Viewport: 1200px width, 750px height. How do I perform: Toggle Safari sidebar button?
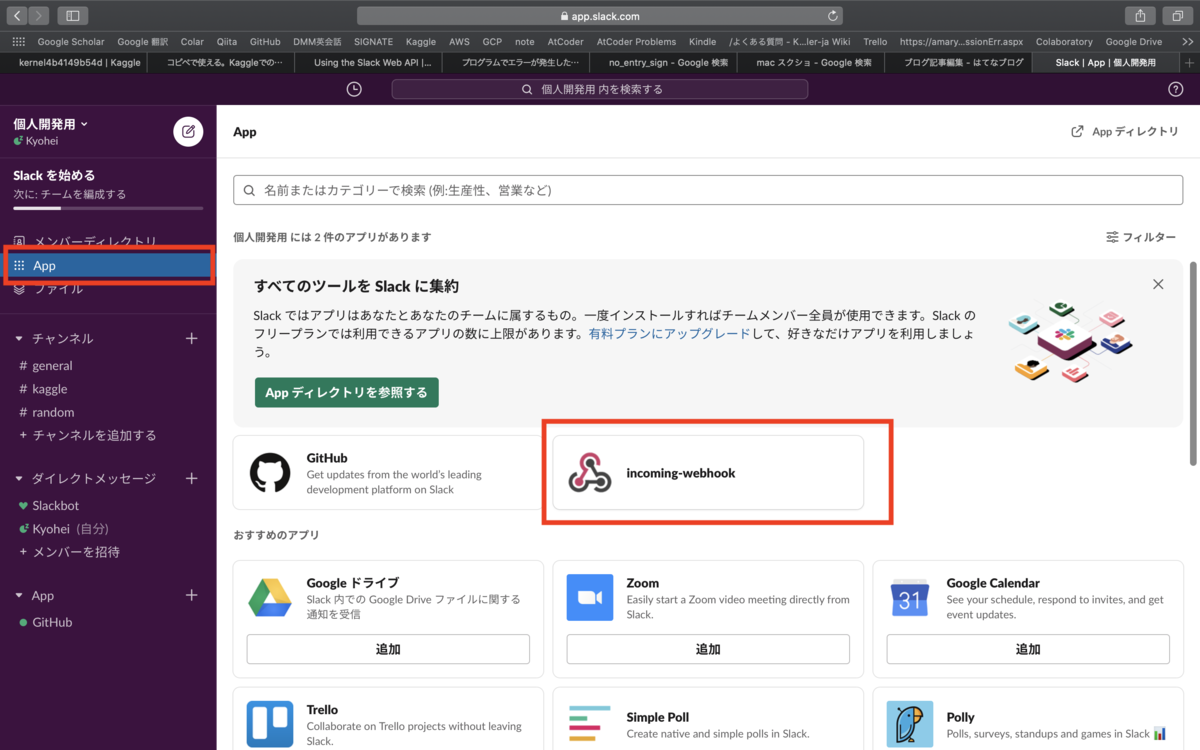[x=74, y=16]
